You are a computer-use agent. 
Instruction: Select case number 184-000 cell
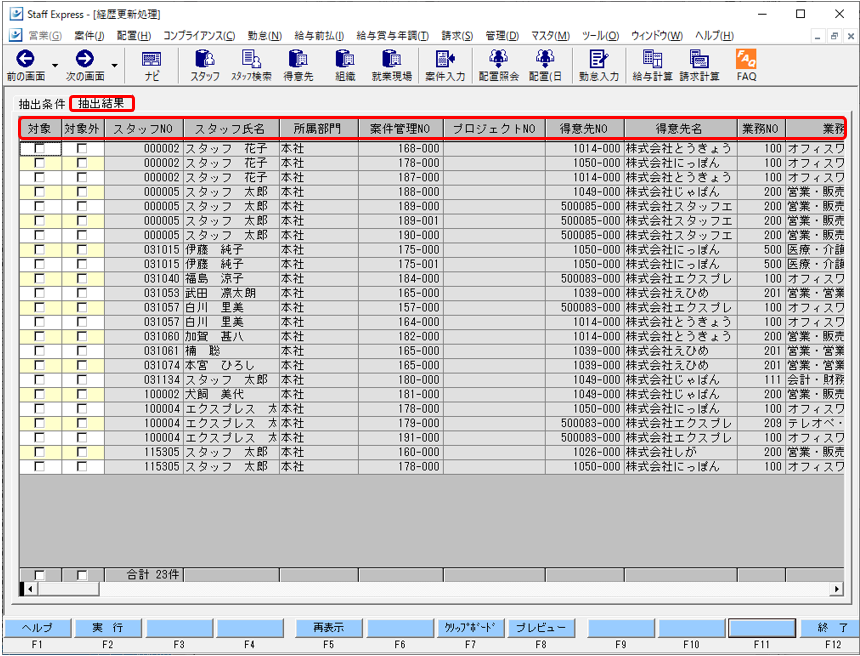coord(400,279)
